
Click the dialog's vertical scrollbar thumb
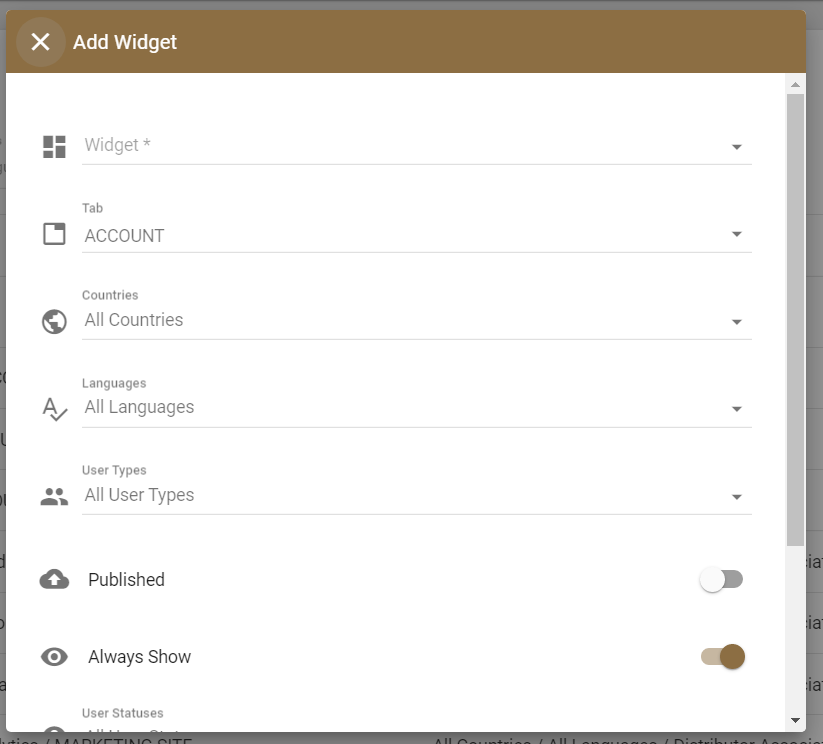coord(795,320)
